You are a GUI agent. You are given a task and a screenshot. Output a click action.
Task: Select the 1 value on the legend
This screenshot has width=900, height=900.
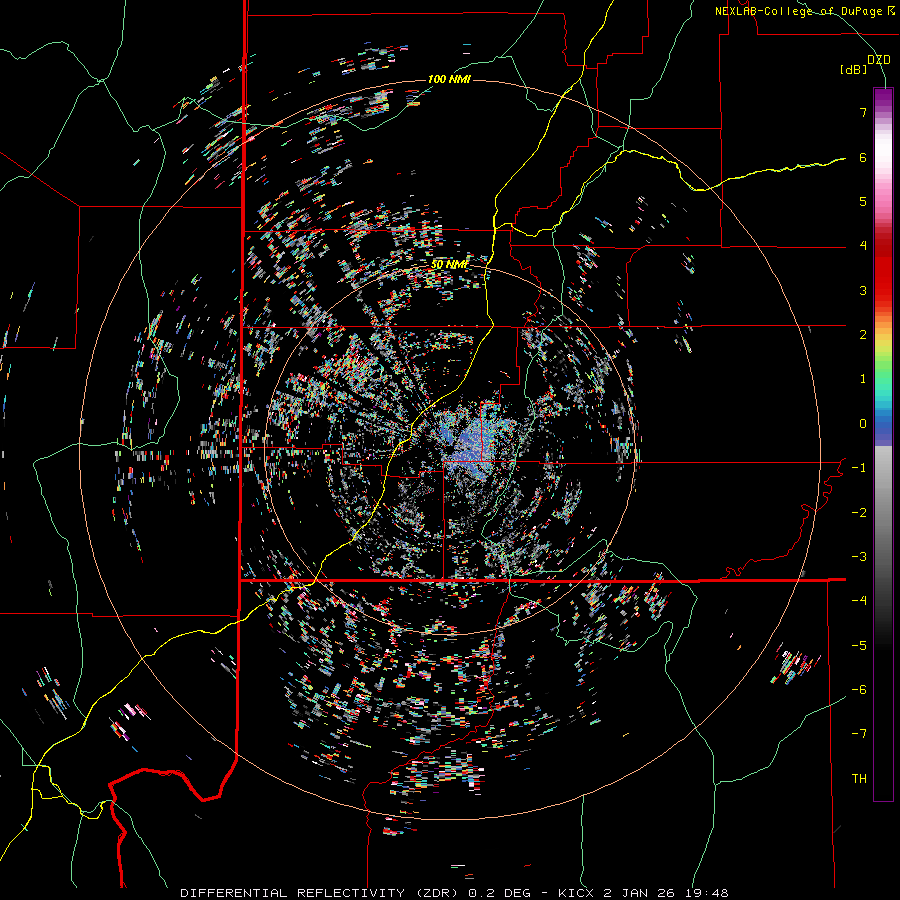coord(863,379)
